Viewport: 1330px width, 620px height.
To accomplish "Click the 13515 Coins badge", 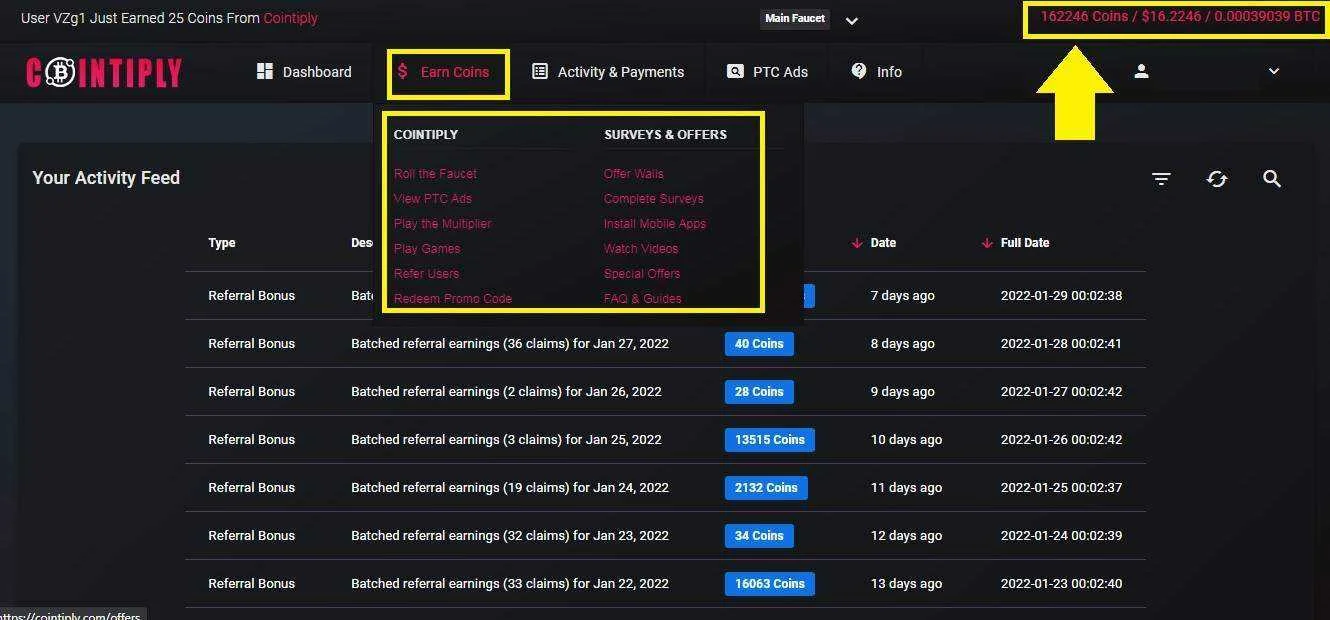I will pos(770,440).
